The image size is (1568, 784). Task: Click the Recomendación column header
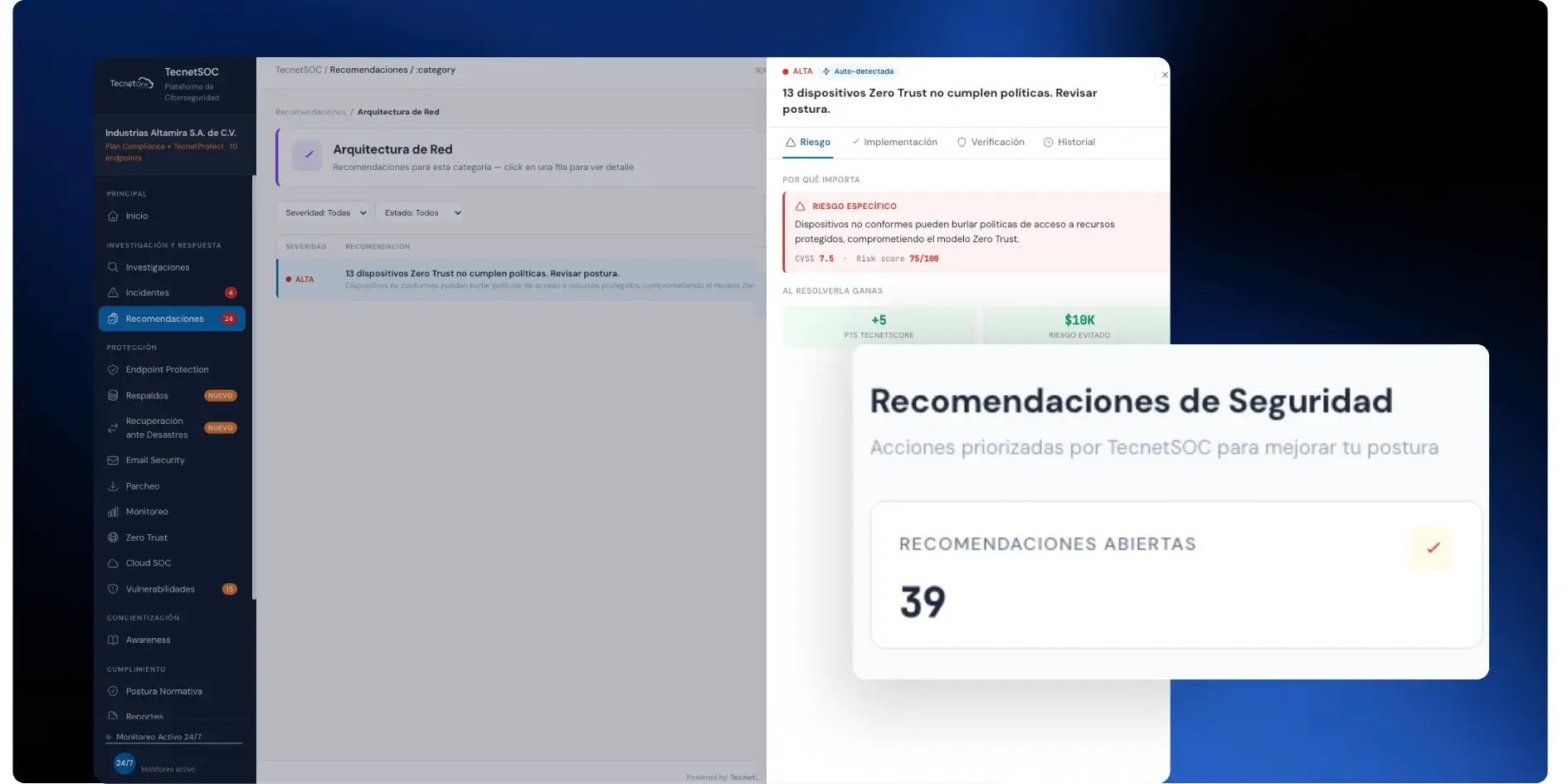tap(377, 246)
